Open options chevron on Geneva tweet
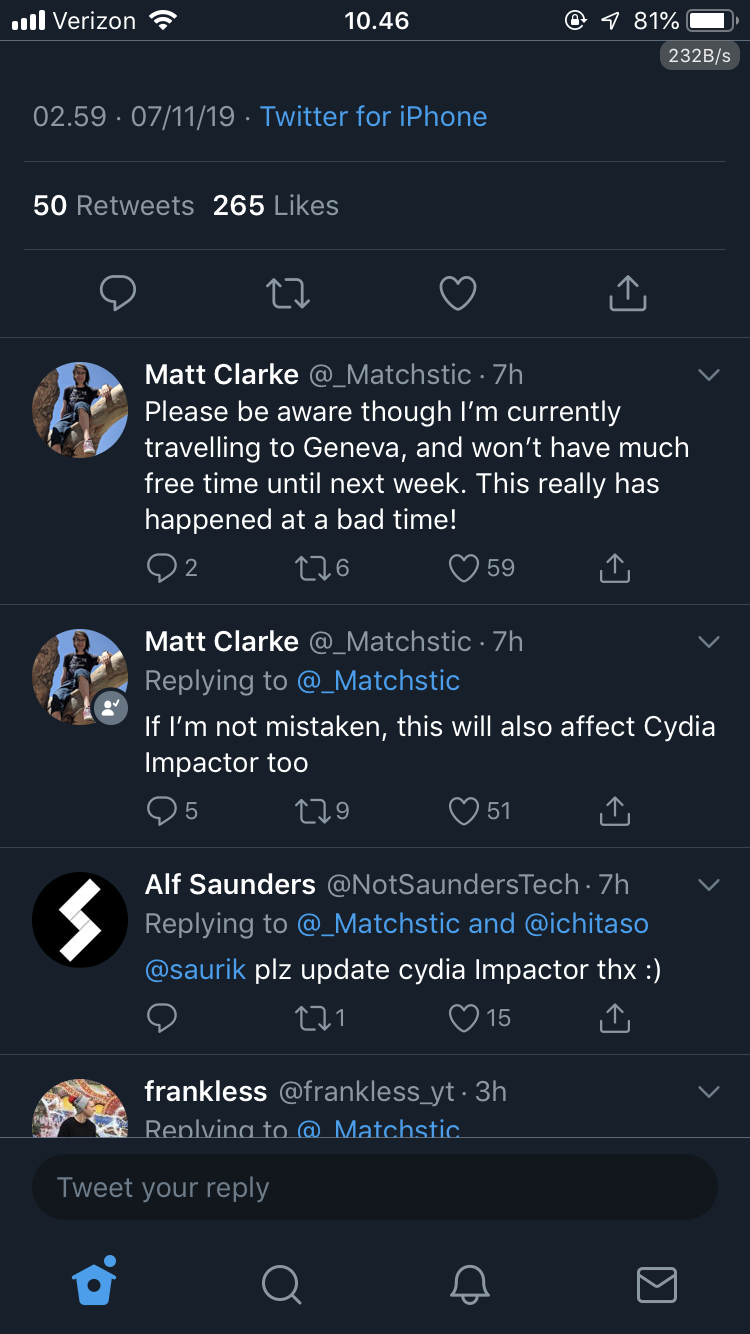 [x=709, y=375]
